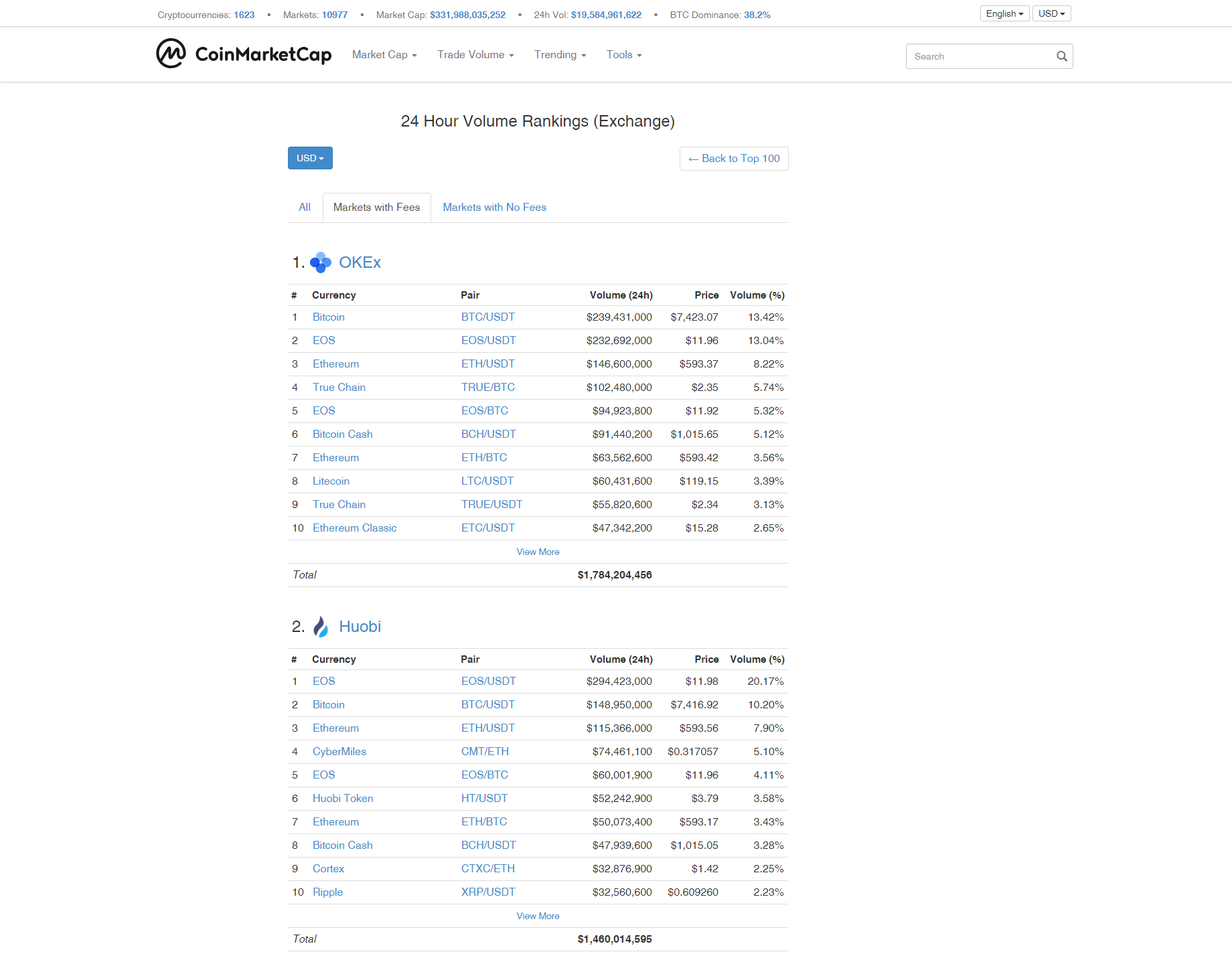Open Ethereum Classic currency link
1232x960 pixels.
pyautogui.click(x=355, y=528)
